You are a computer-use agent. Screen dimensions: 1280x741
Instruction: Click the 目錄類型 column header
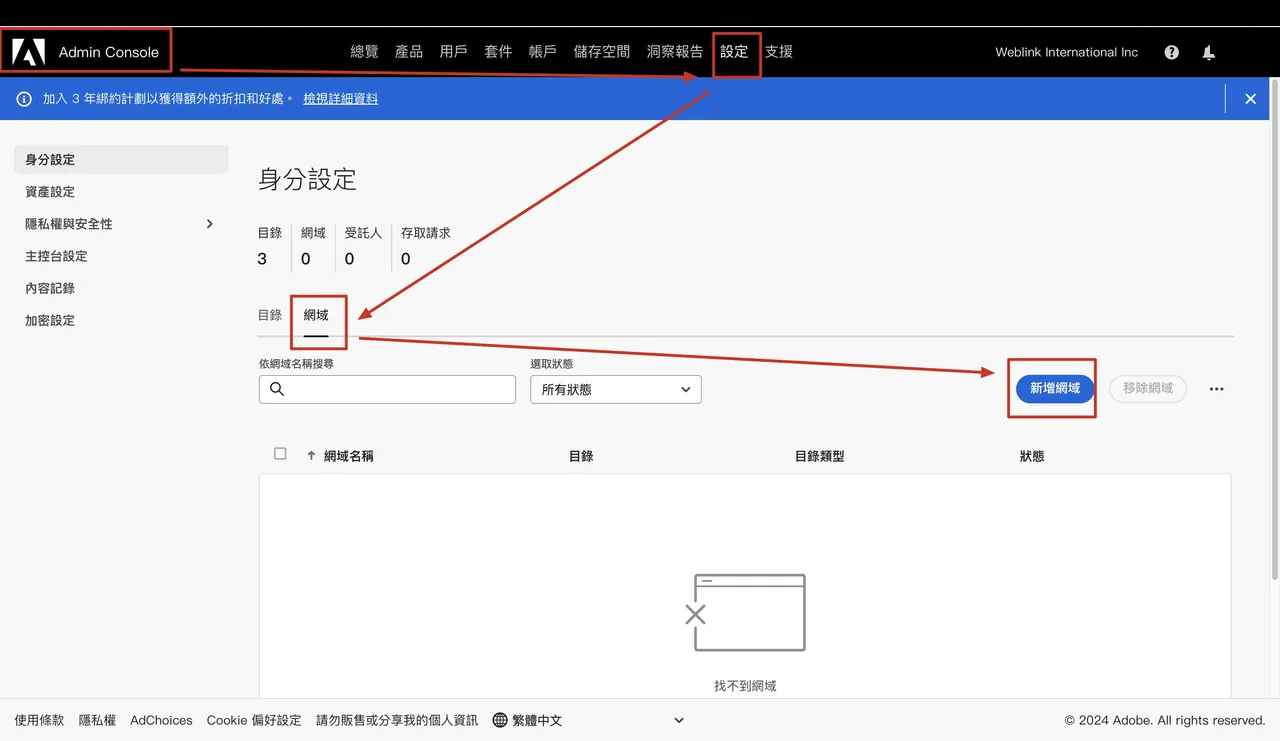click(820, 456)
